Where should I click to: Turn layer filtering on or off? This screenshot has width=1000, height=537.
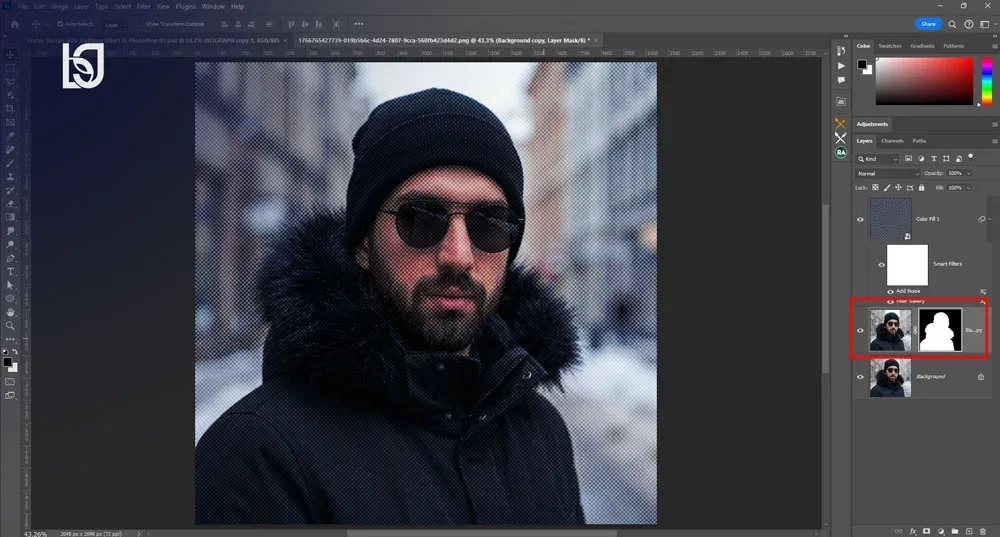tap(971, 156)
